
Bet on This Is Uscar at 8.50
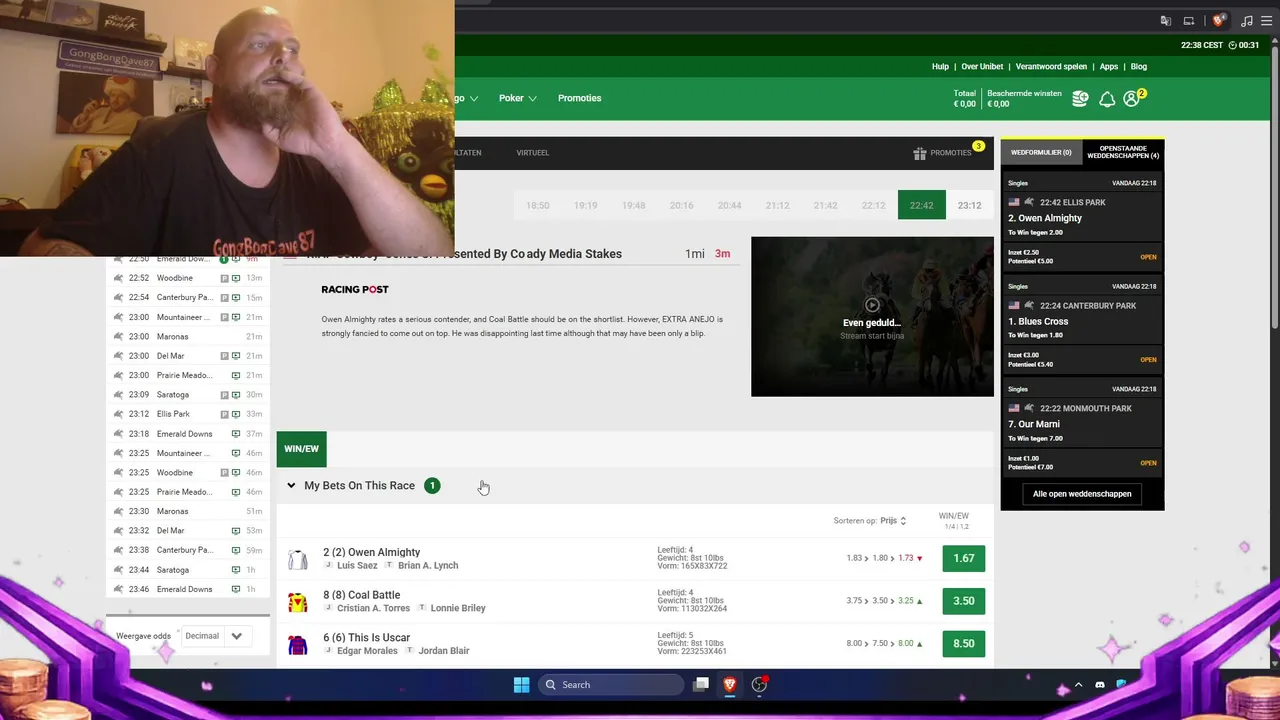(963, 644)
